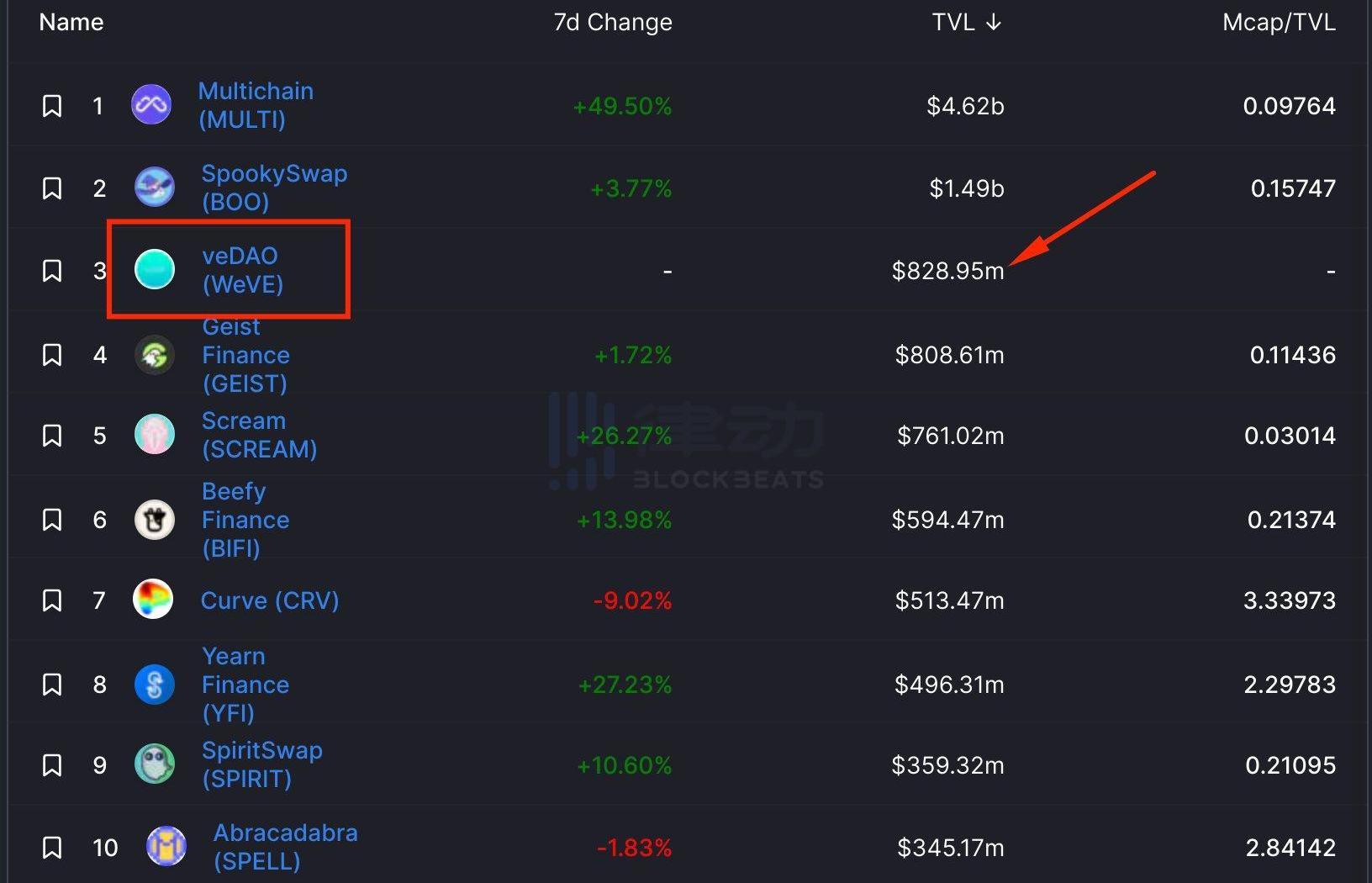The height and width of the screenshot is (883, 1372).
Task: Click the Scream protocol logo icon
Action: pos(155,435)
